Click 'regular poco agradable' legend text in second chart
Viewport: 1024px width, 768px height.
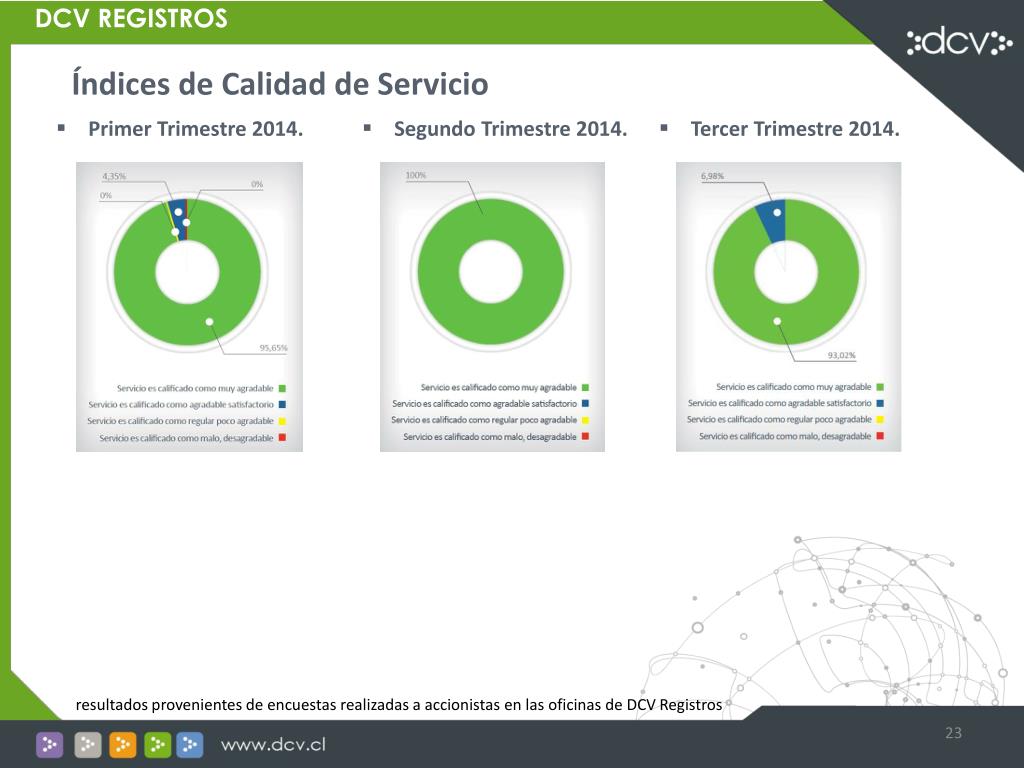click(x=484, y=420)
